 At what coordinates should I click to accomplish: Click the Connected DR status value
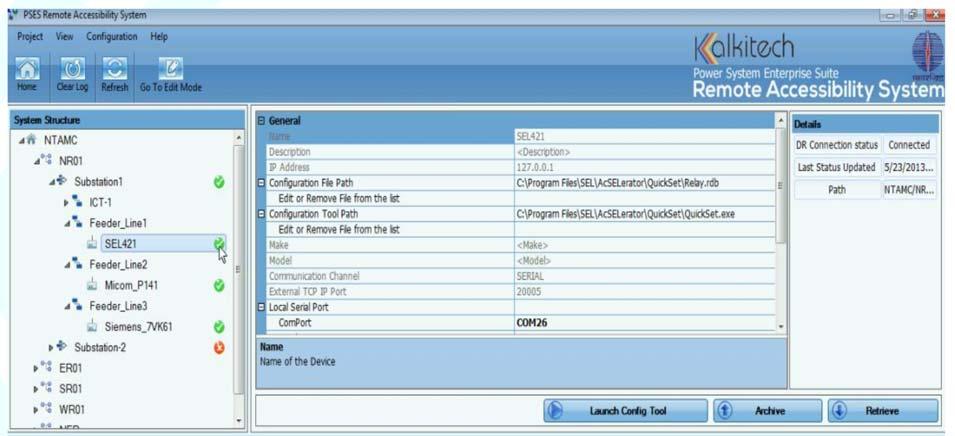click(x=909, y=145)
